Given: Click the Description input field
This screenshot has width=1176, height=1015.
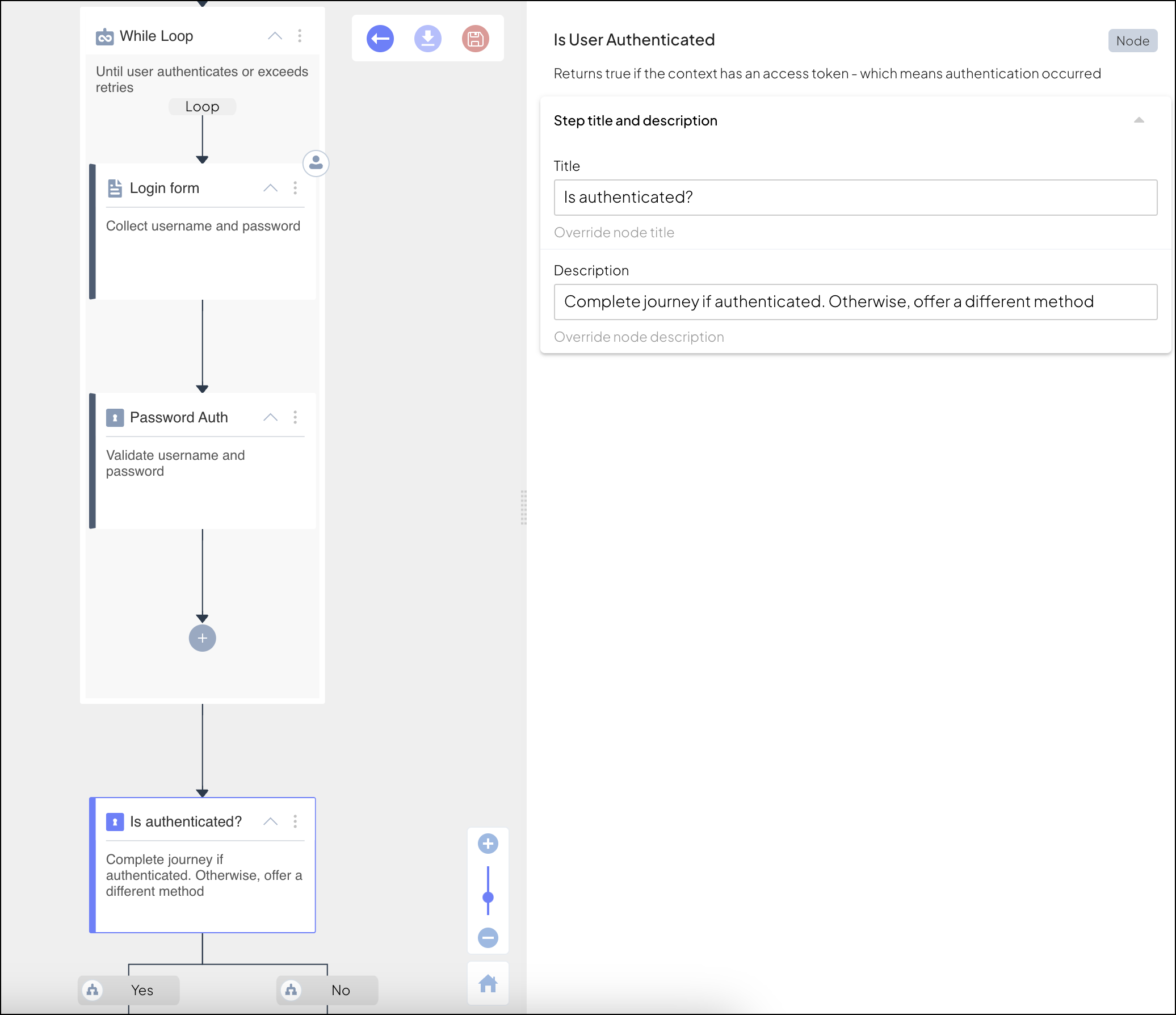Looking at the screenshot, I should [x=855, y=302].
